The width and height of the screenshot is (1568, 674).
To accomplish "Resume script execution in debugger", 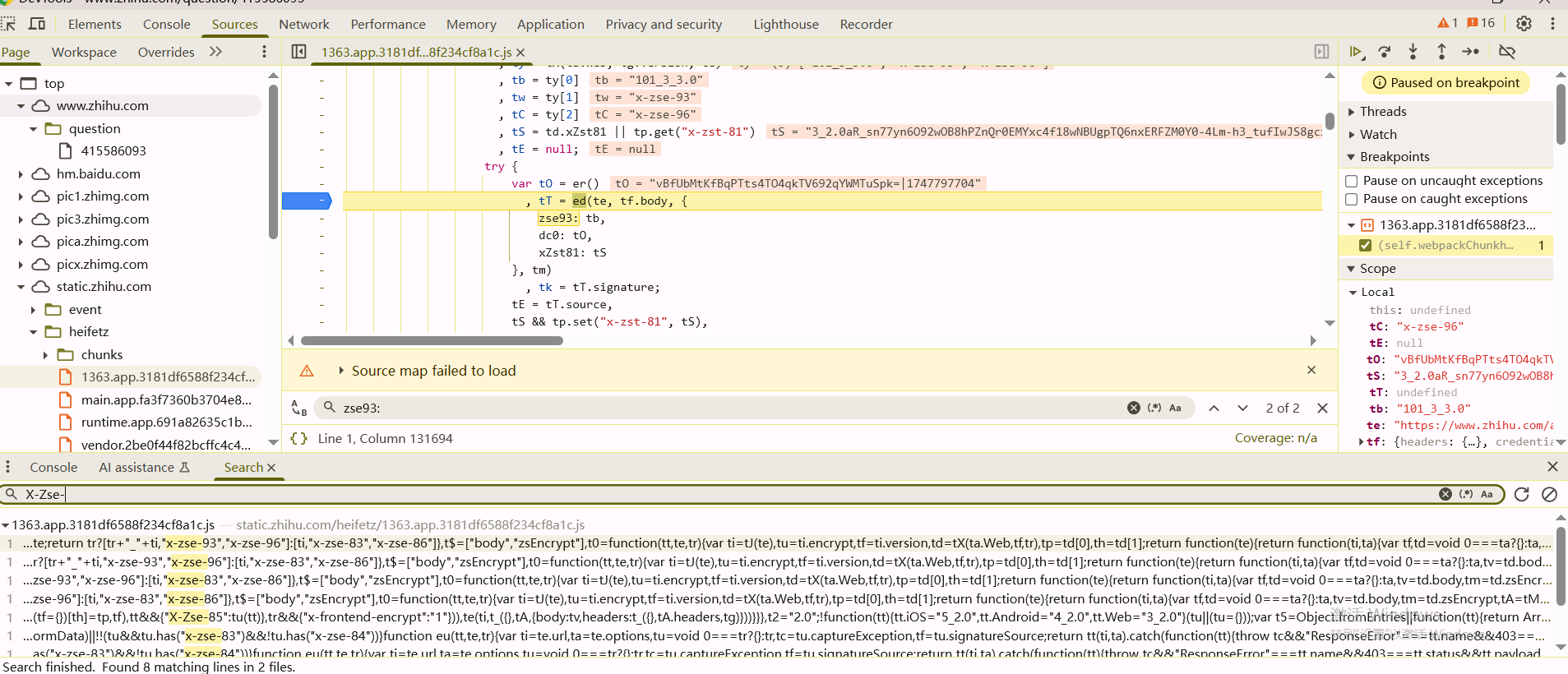I will 1355,52.
